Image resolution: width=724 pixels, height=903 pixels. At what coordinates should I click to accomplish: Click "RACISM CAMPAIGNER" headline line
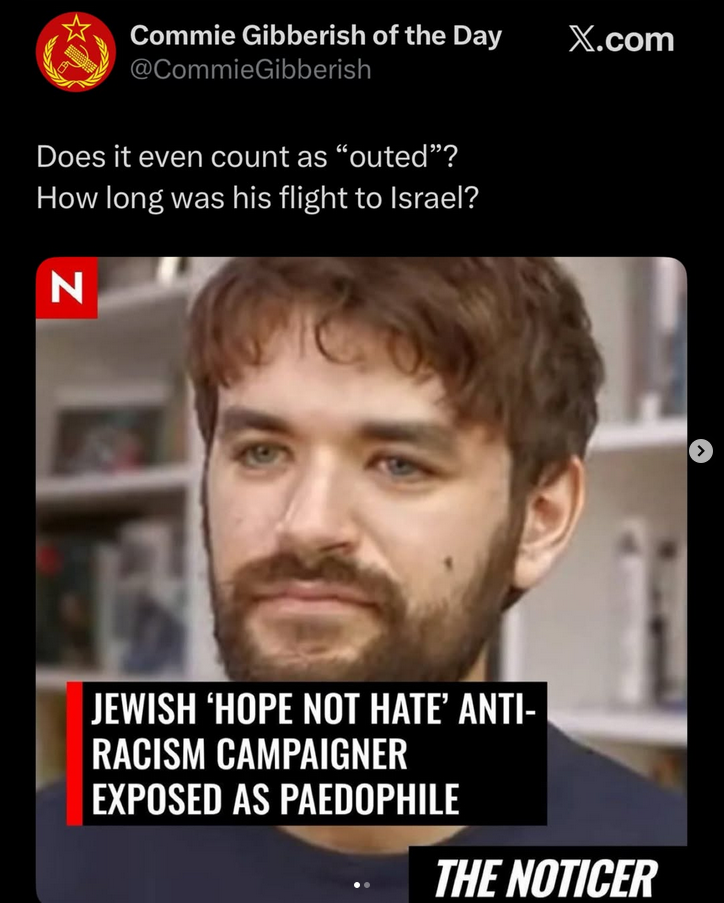coord(249,753)
